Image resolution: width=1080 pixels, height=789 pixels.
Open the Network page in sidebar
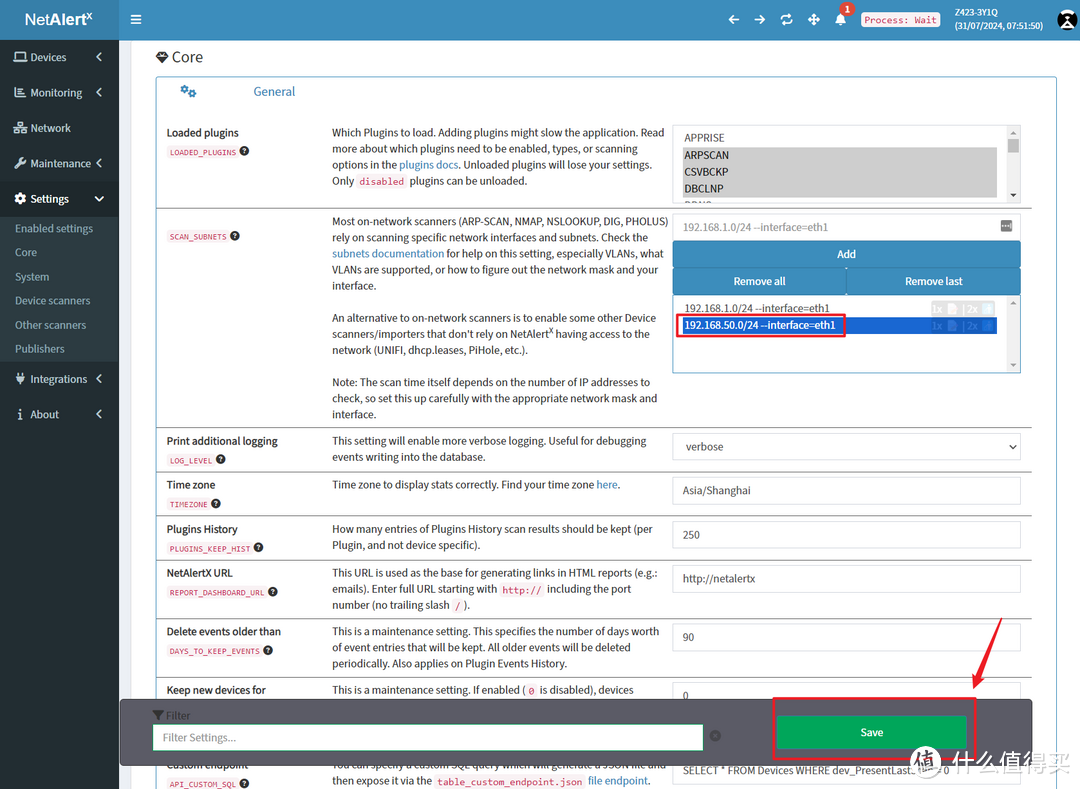tap(50, 128)
